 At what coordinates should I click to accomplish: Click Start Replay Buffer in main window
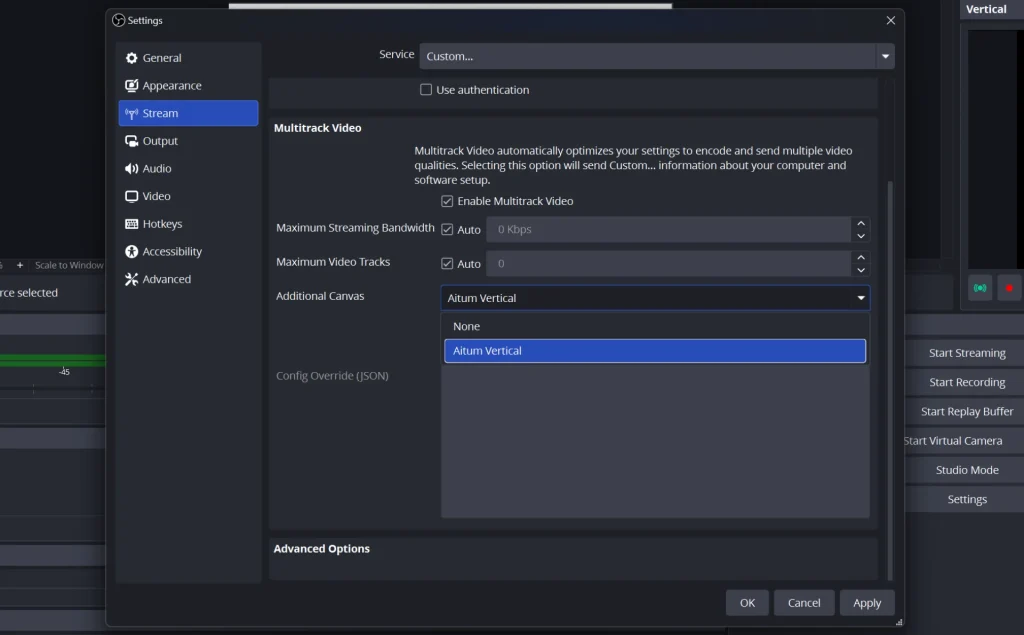pos(966,412)
